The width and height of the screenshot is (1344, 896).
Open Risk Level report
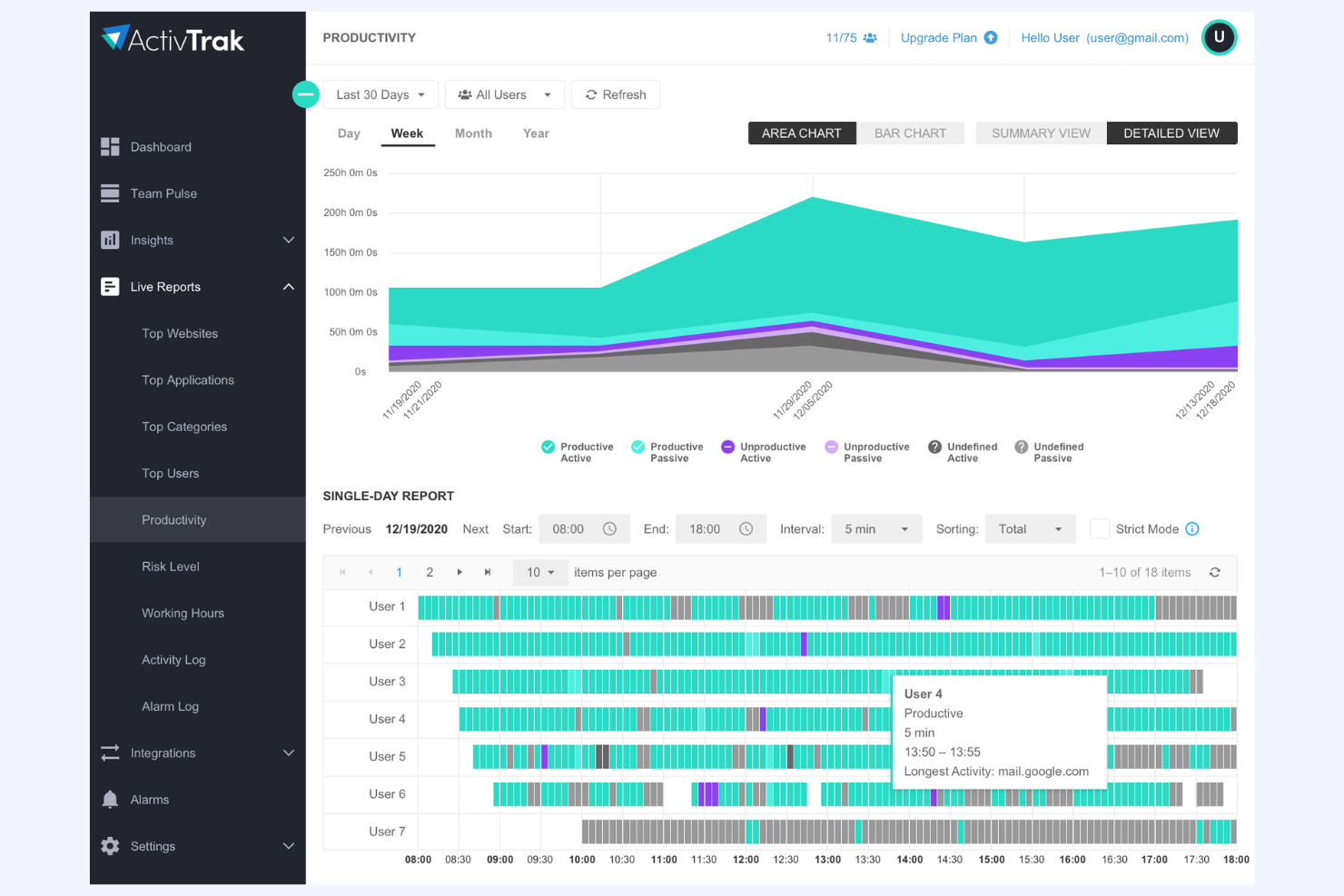pyautogui.click(x=171, y=566)
